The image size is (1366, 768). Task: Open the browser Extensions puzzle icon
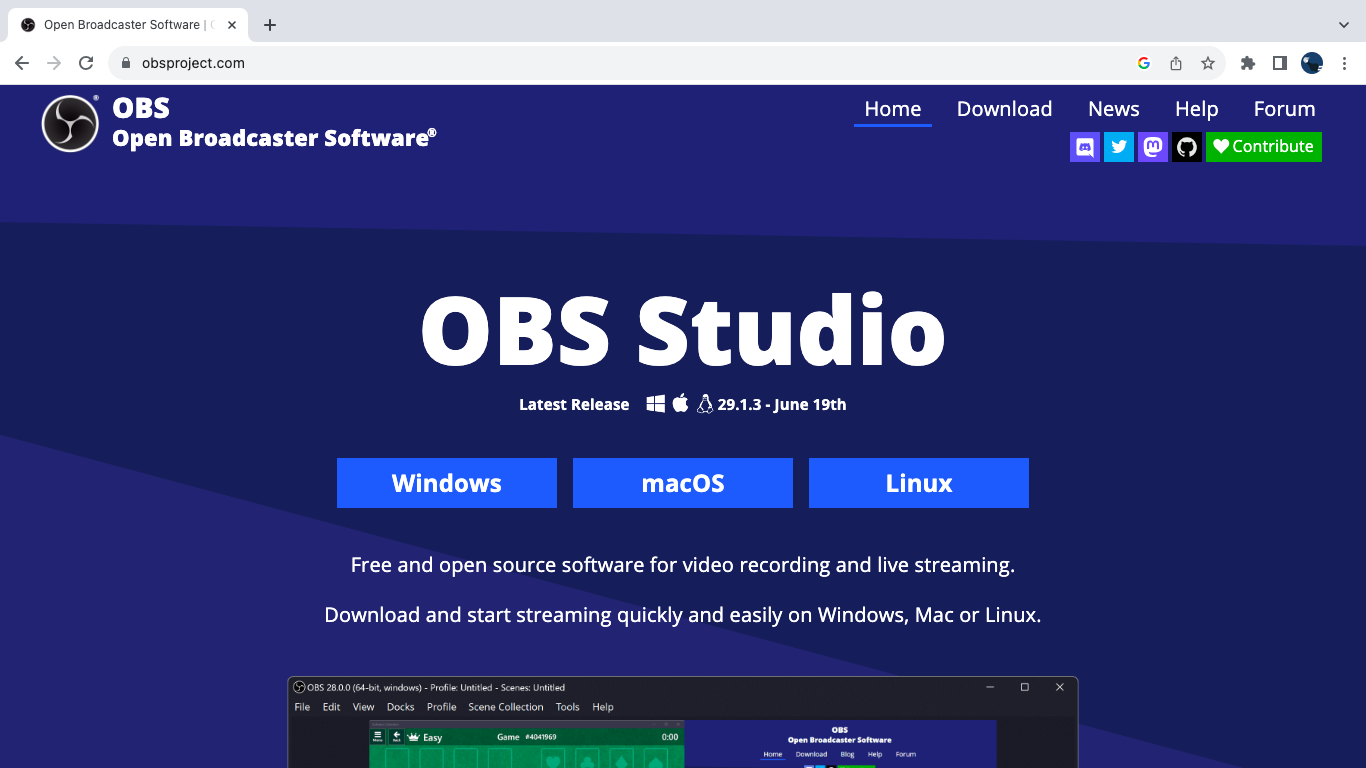pyautogui.click(x=1247, y=63)
